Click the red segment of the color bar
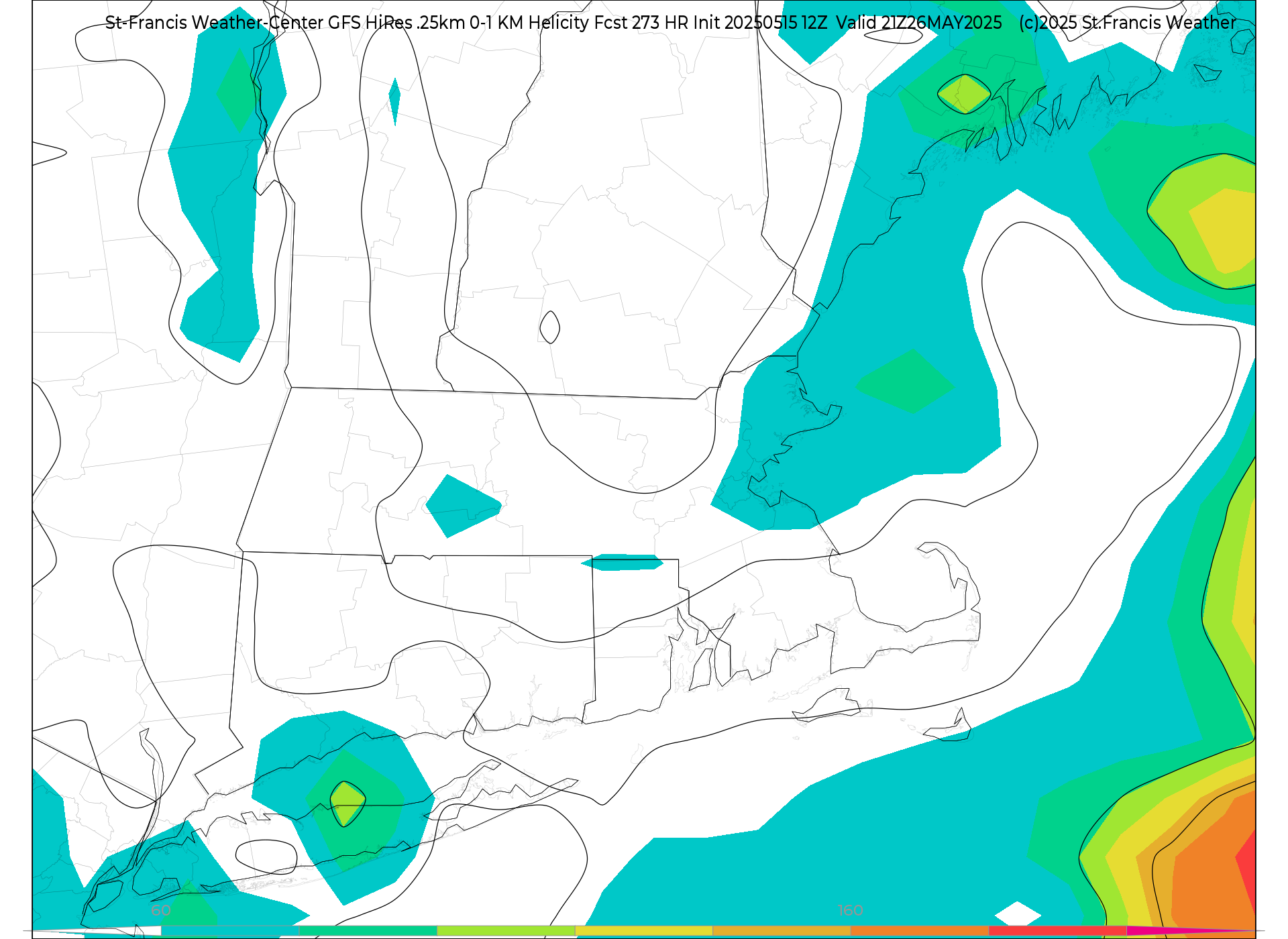Viewport: 1288px width, 939px height. click(1058, 931)
